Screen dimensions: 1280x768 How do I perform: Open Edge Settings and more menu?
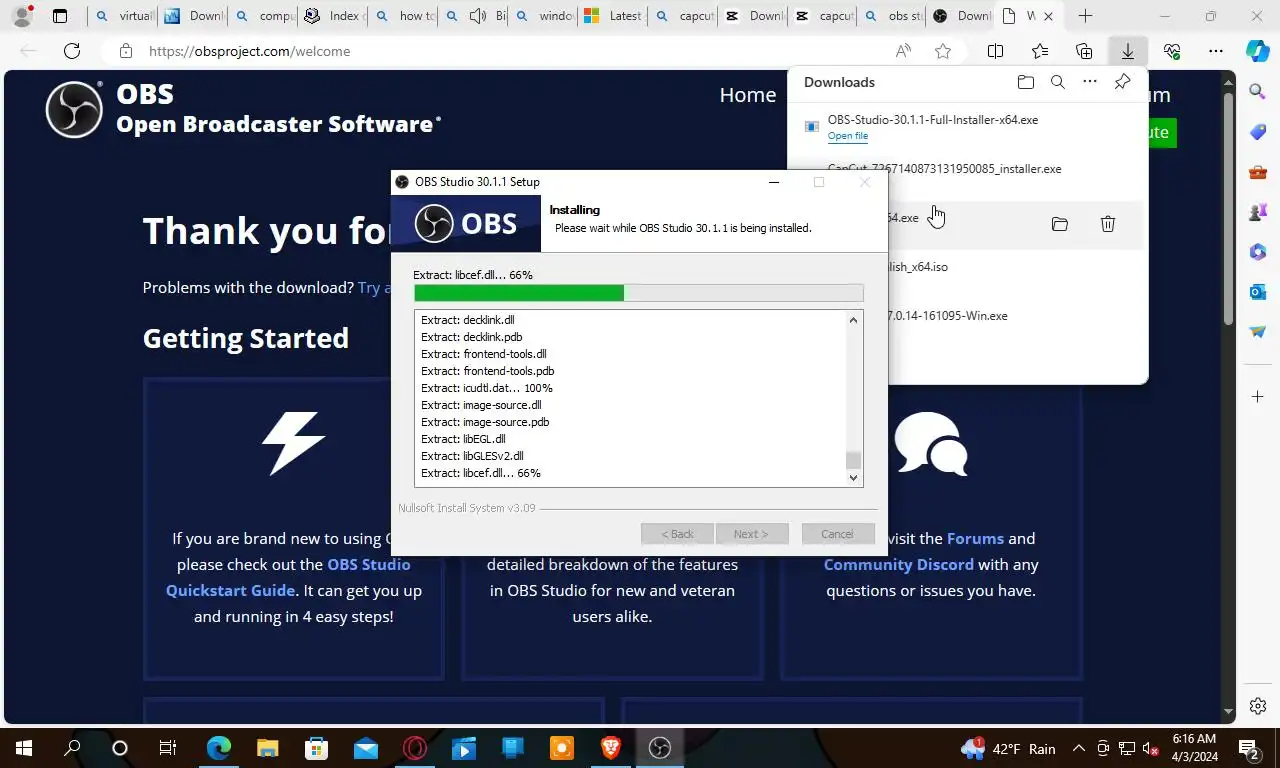click(1216, 51)
